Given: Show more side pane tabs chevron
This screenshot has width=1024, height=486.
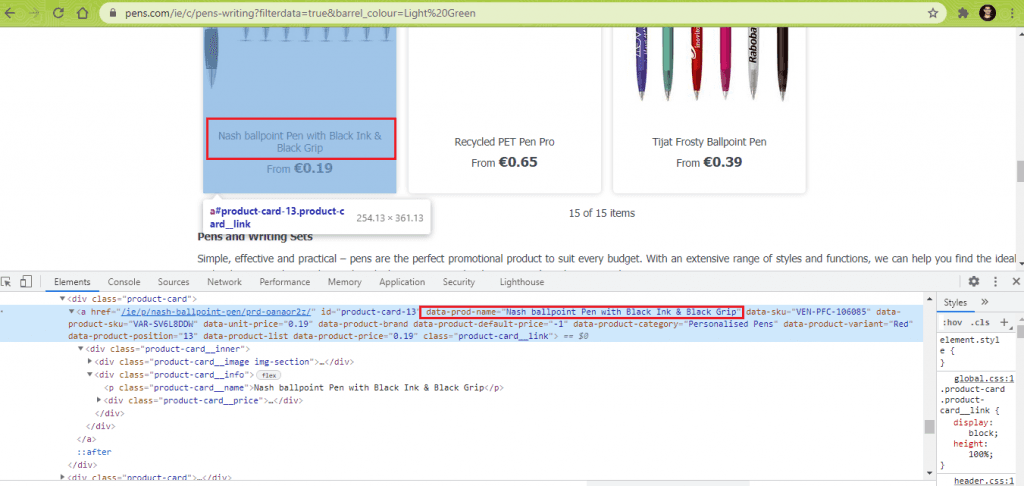Looking at the screenshot, I should [x=985, y=302].
